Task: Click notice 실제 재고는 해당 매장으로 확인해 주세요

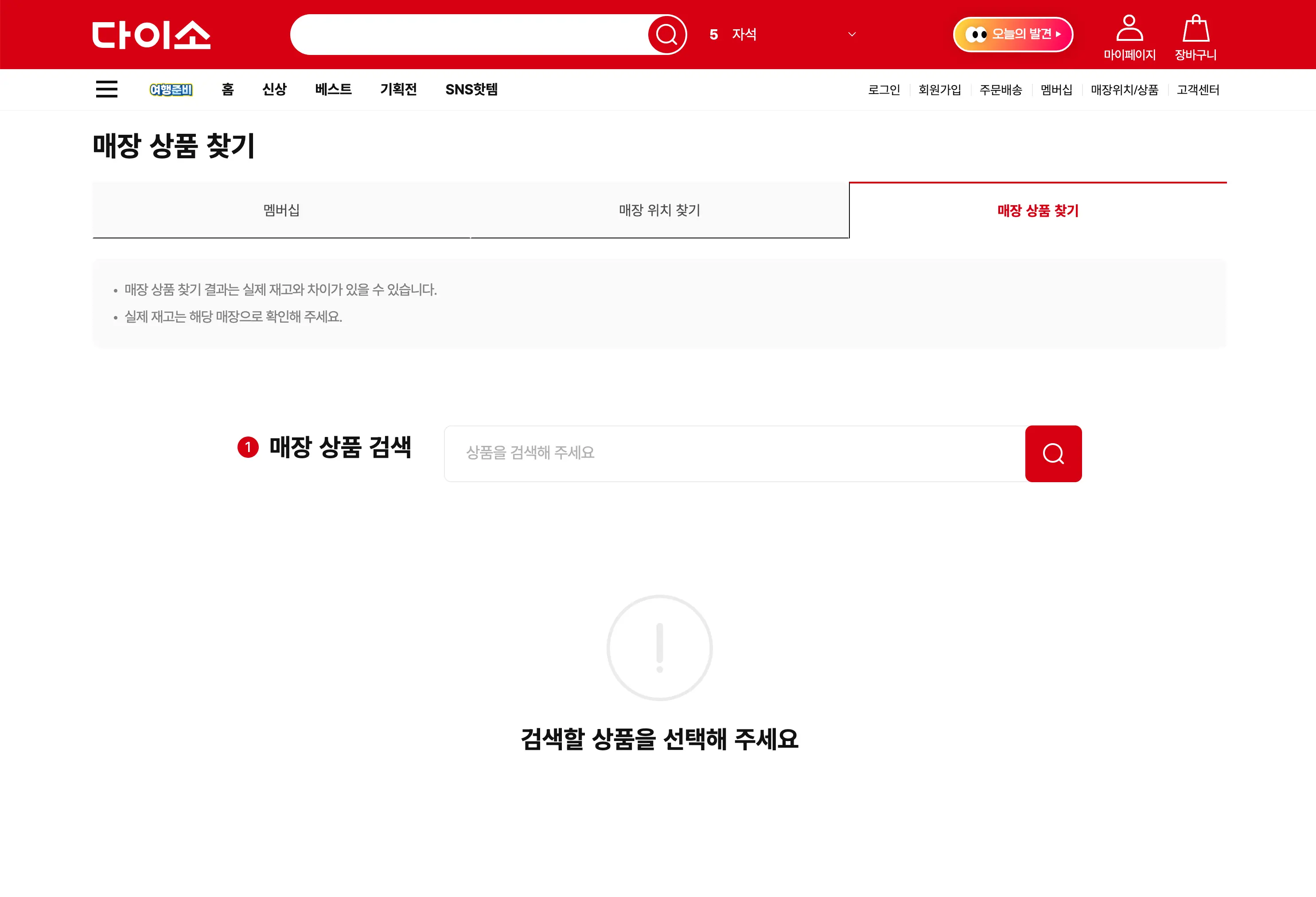Action: pyautogui.click(x=234, y=316)
